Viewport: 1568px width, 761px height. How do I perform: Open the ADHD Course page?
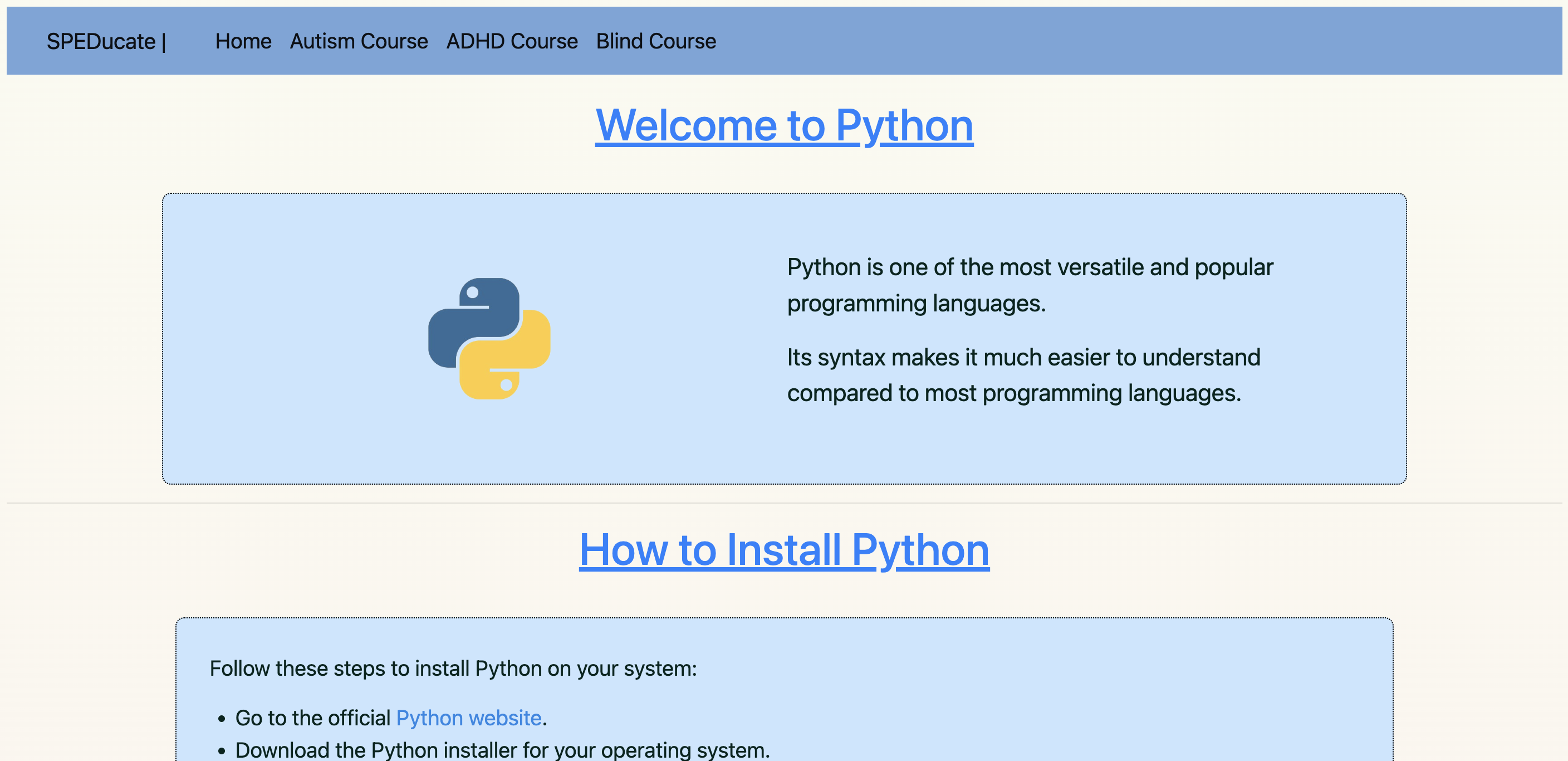click(x=511, y=41)
